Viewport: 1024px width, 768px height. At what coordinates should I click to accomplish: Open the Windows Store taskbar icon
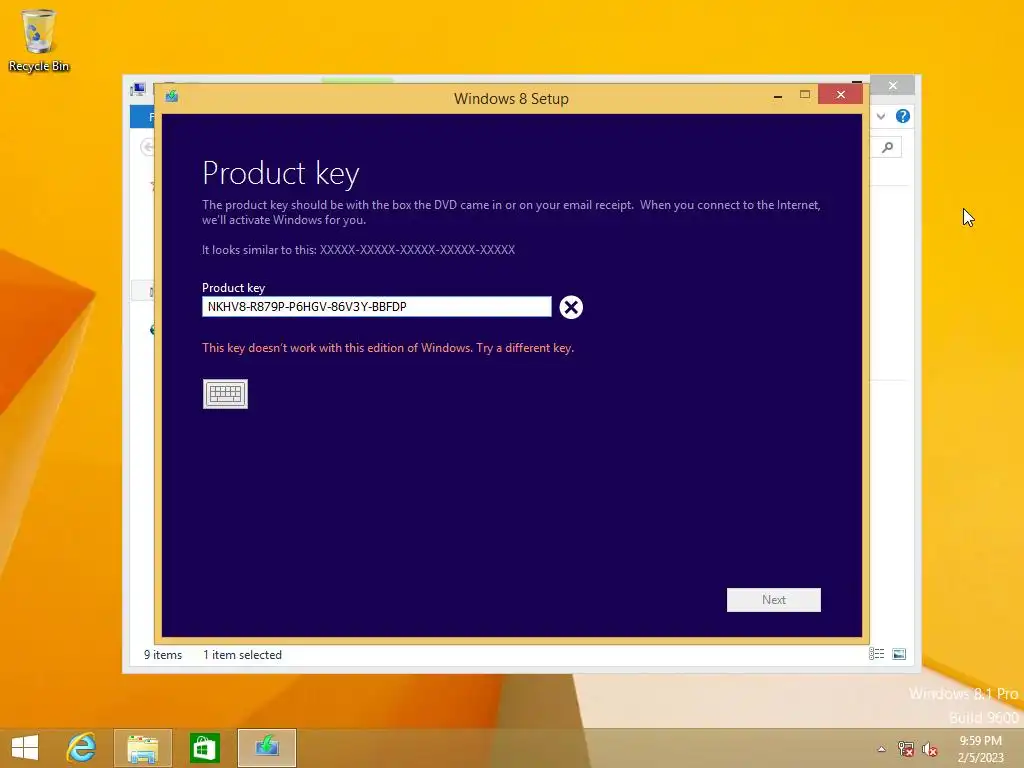204,748
